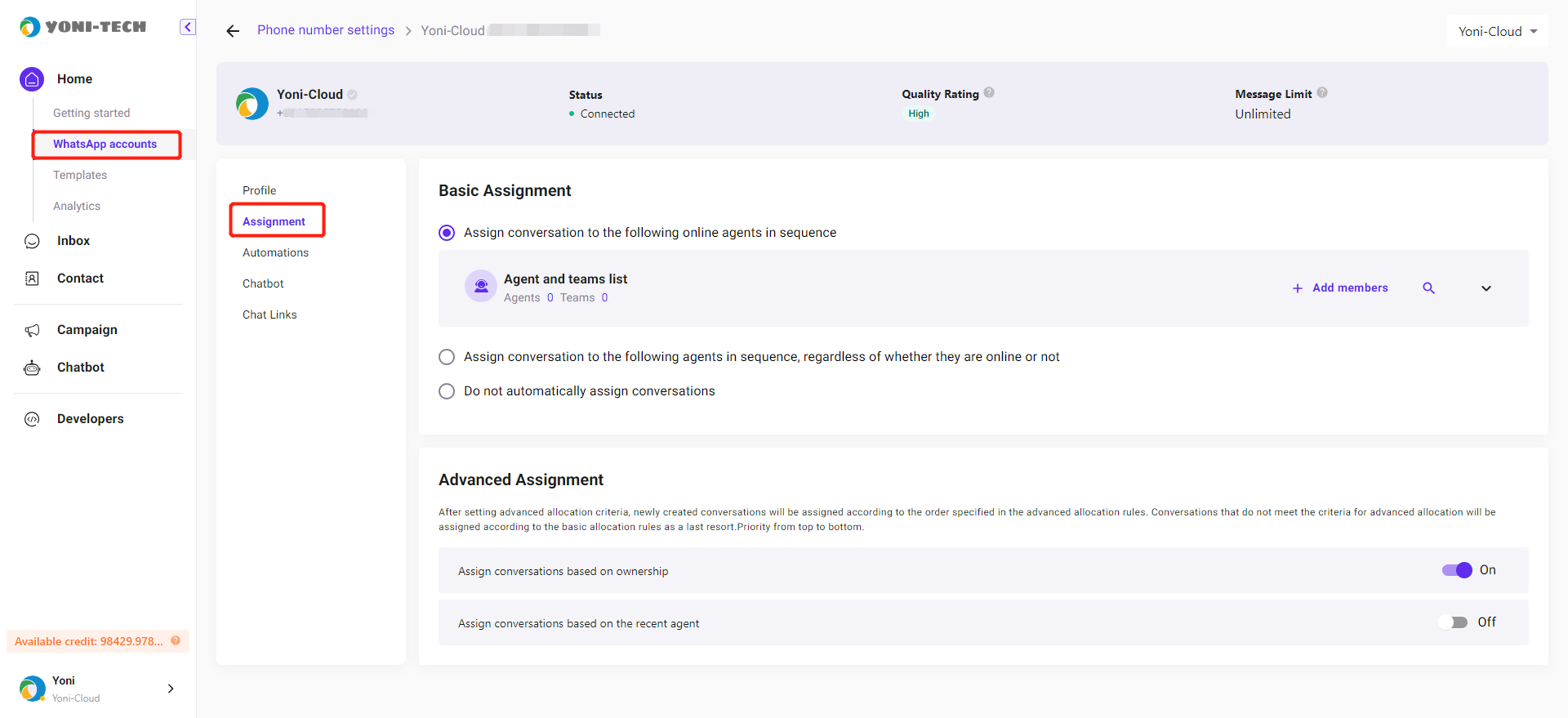Click the Add members button
The height and width of the screenshot is (718, 1568).
(1340, 288)
